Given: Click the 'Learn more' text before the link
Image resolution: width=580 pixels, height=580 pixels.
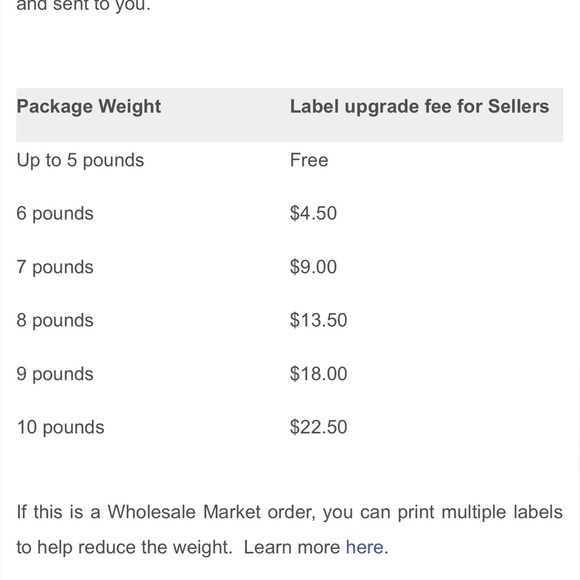Looking at the screenshot, I should [292, 547].
